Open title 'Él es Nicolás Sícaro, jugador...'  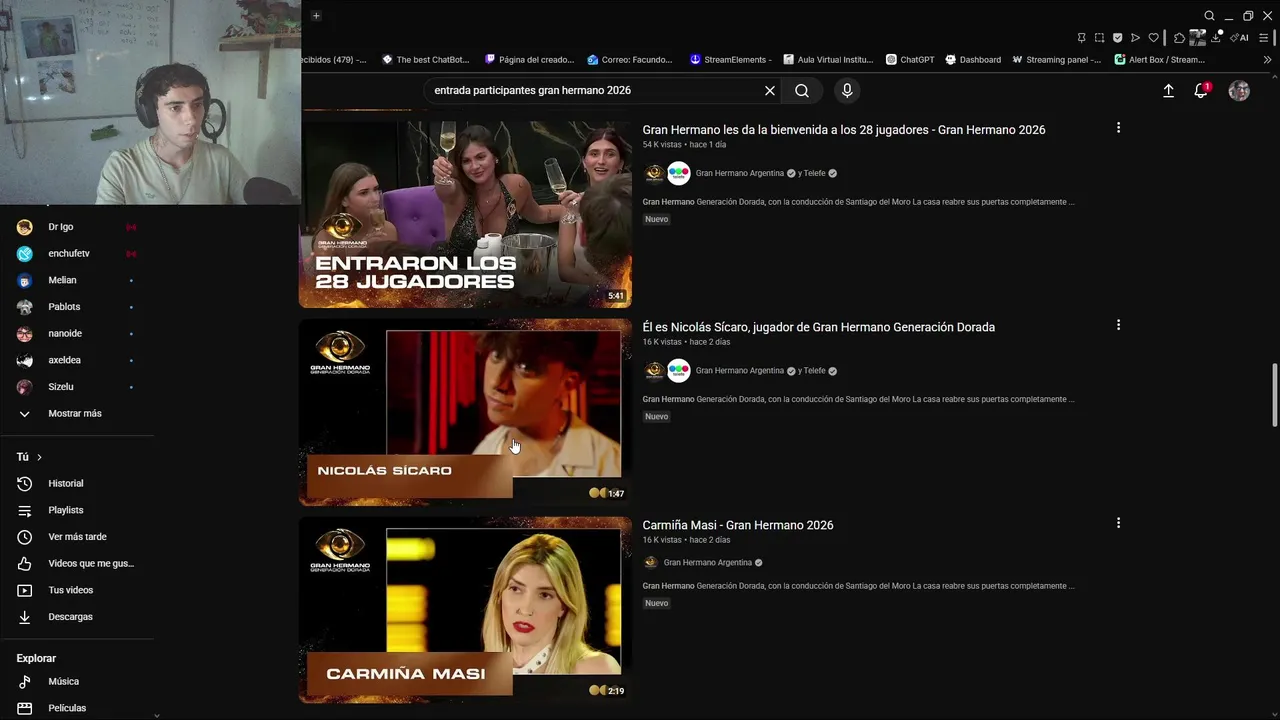click(818, 327)
